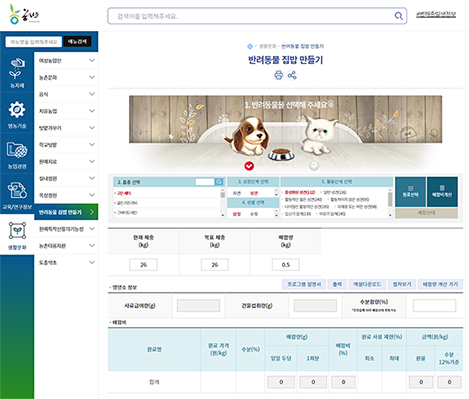Screen dimensions: 469x399
Task: Open the 농자재 category with hand-and-sprout icon
Action: pyautogui.click(x=17, y=73)
